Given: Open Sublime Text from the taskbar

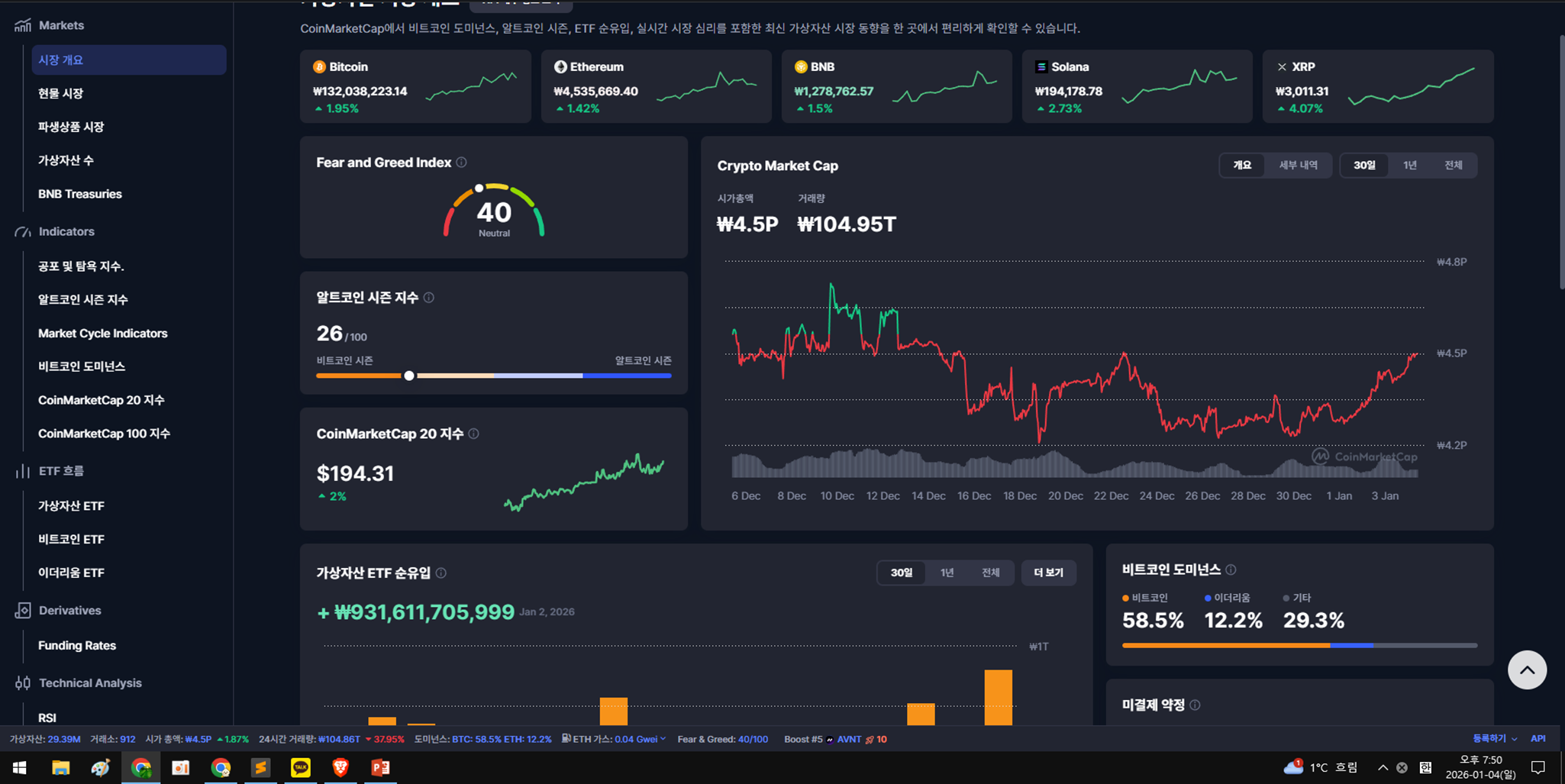Looking at the screenshot, I should (260, 767).
